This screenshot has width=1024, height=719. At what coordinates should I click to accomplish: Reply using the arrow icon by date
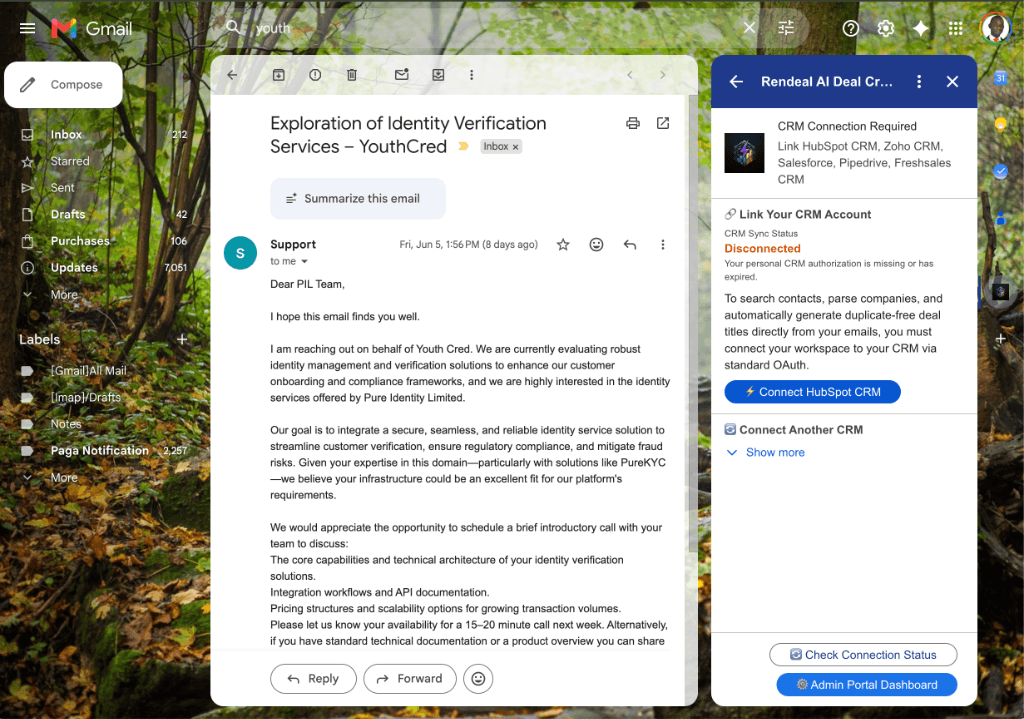630,244
